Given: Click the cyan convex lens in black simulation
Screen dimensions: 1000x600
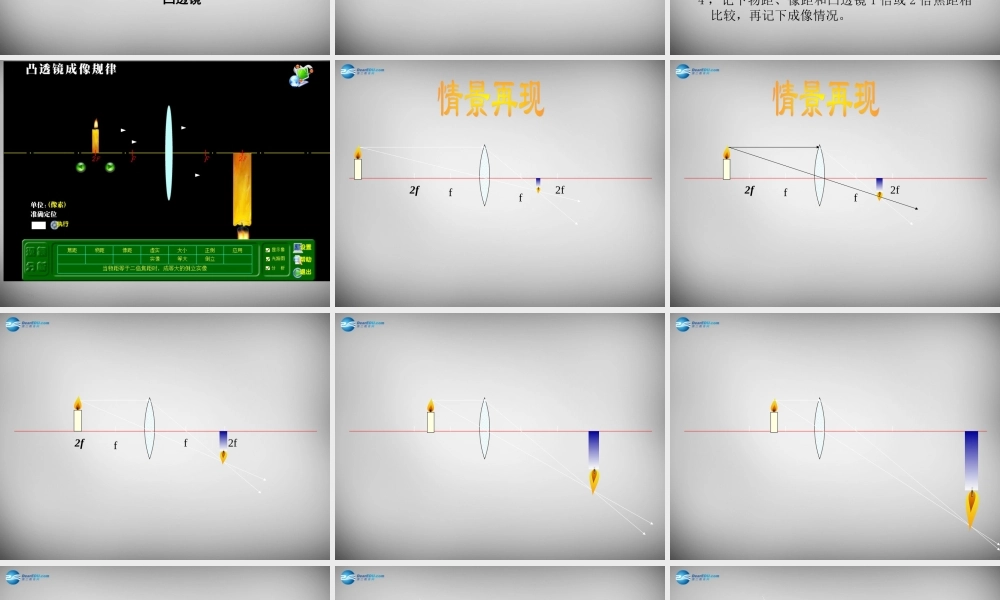Looking at the screenshot, I should (168, 153).
